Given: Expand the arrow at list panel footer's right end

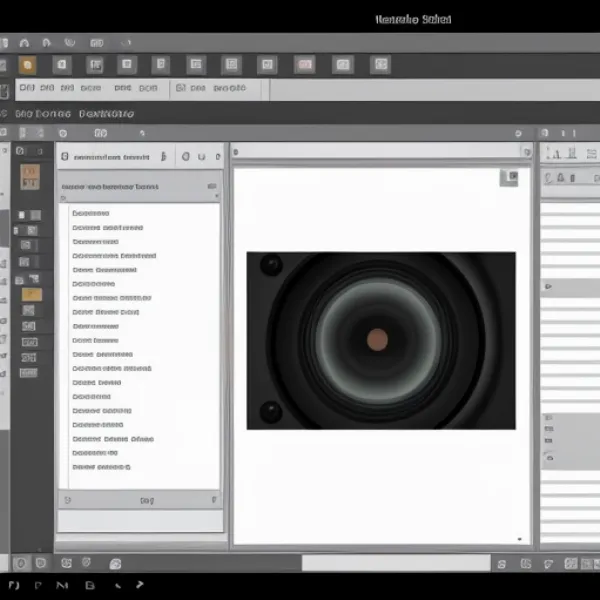Looking at the screenshot, I should [x=212, y=499].
